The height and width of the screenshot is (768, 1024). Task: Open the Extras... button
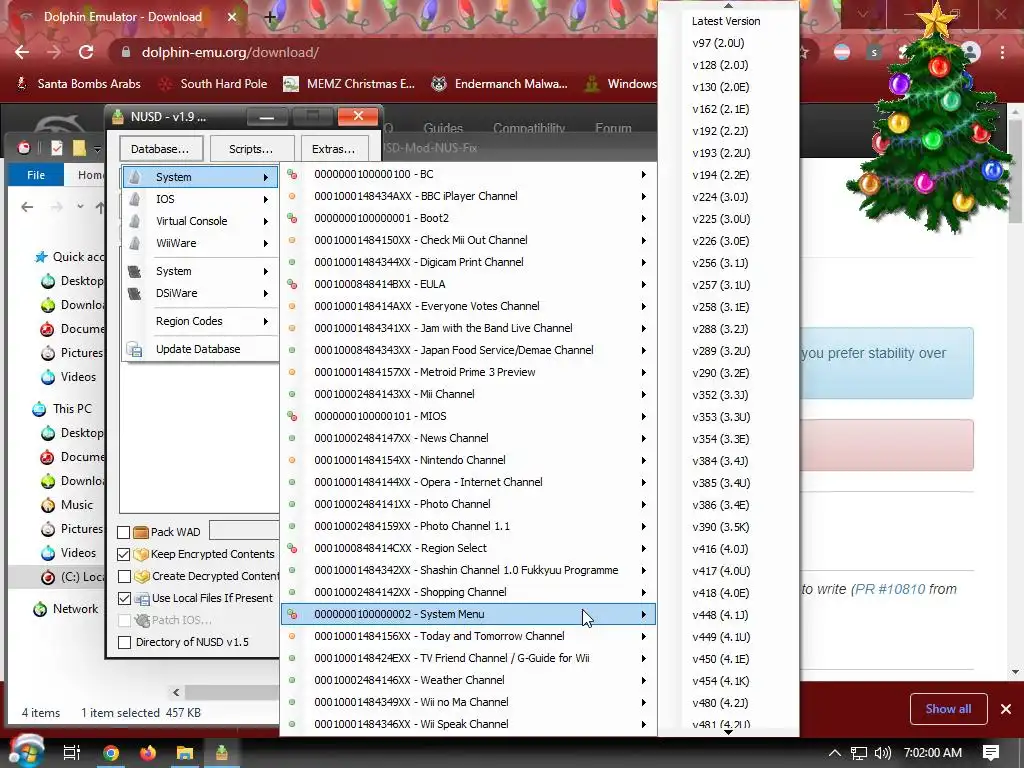(334, 149)
